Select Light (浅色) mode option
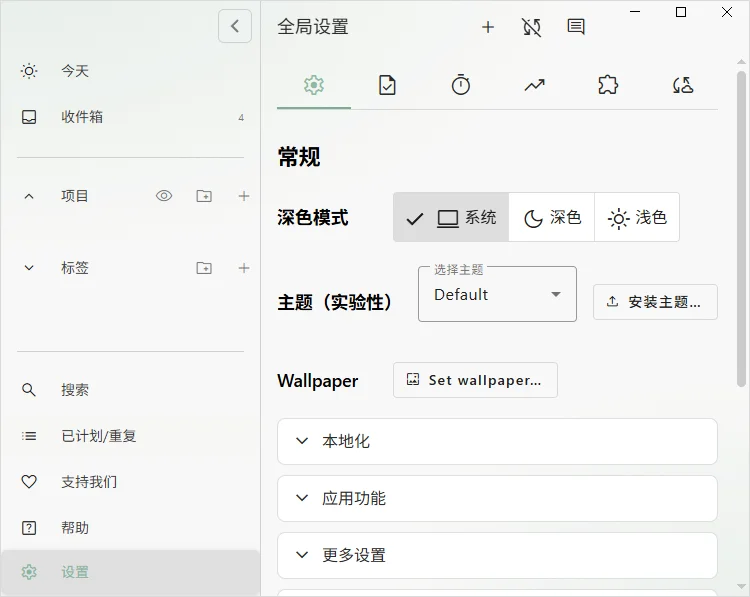Screen dimensions: 750x597 (637, 218)
